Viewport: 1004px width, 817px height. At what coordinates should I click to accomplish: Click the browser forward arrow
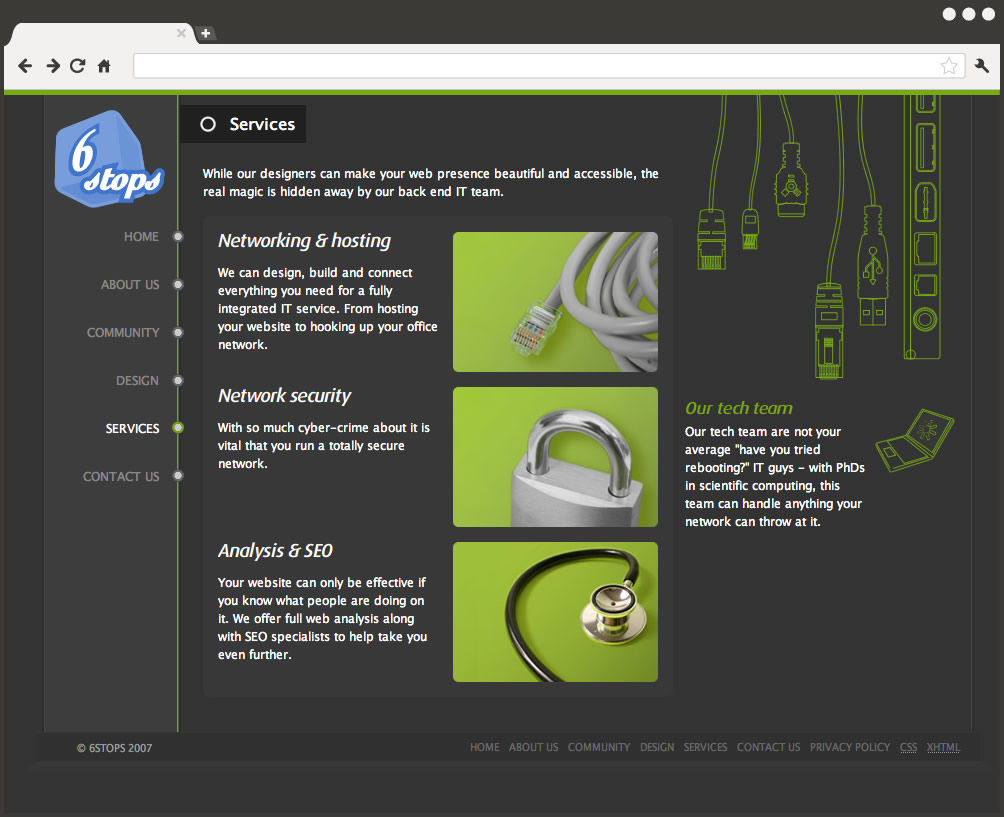click(52, 66)
